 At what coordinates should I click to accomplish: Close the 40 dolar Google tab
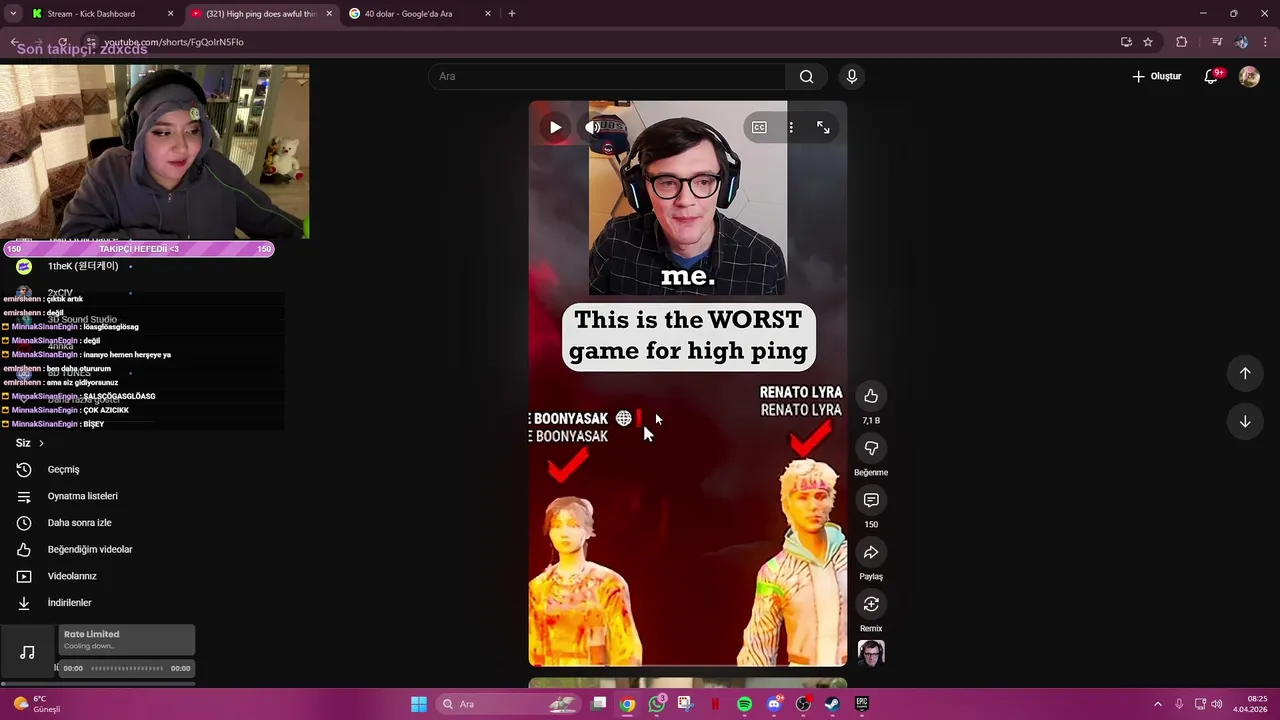coord(488,14)
